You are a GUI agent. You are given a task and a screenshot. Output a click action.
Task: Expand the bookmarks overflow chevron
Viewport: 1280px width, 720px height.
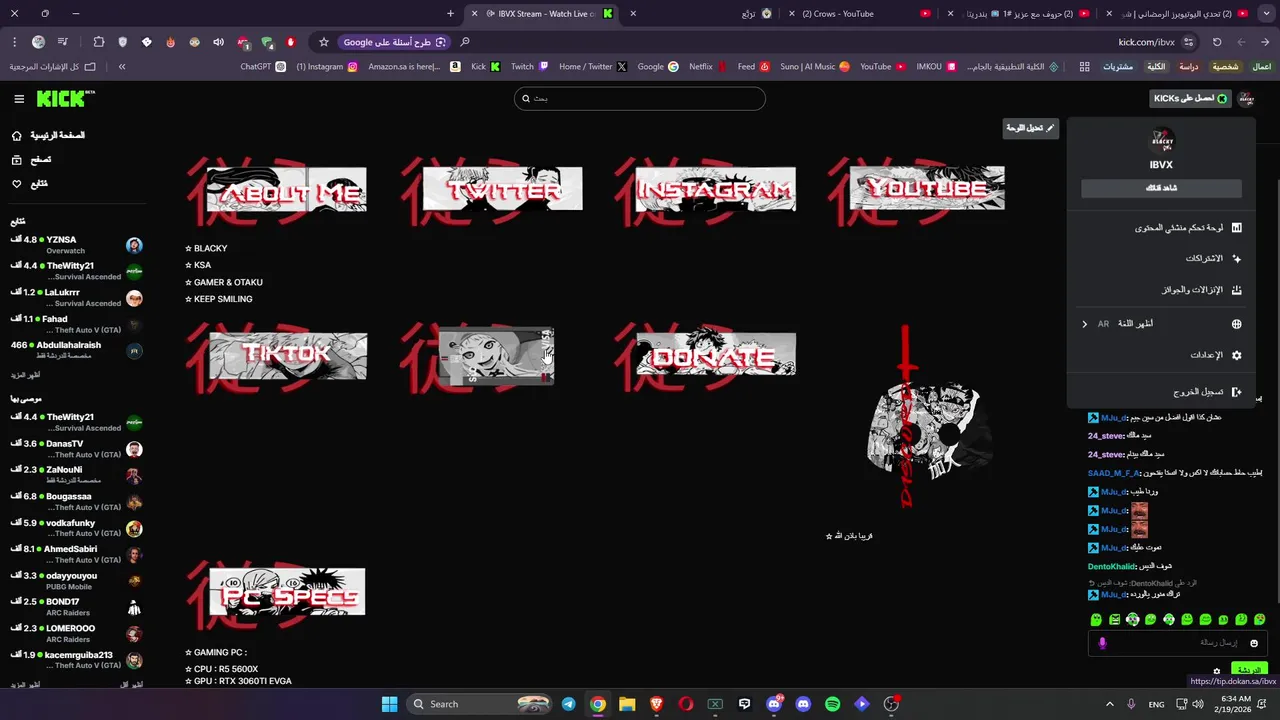(122, 67)
